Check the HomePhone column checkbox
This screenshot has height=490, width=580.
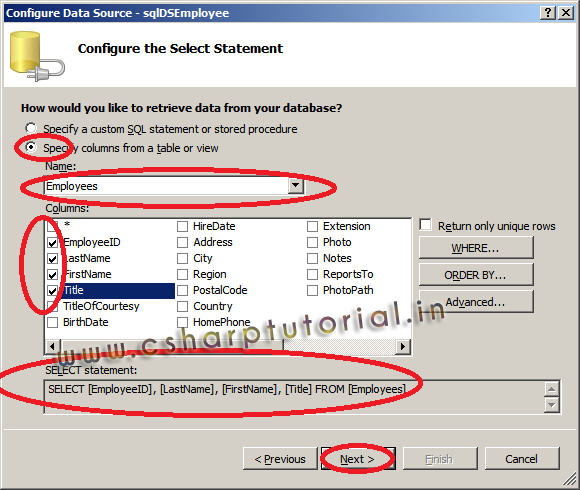tap(182, 322)
